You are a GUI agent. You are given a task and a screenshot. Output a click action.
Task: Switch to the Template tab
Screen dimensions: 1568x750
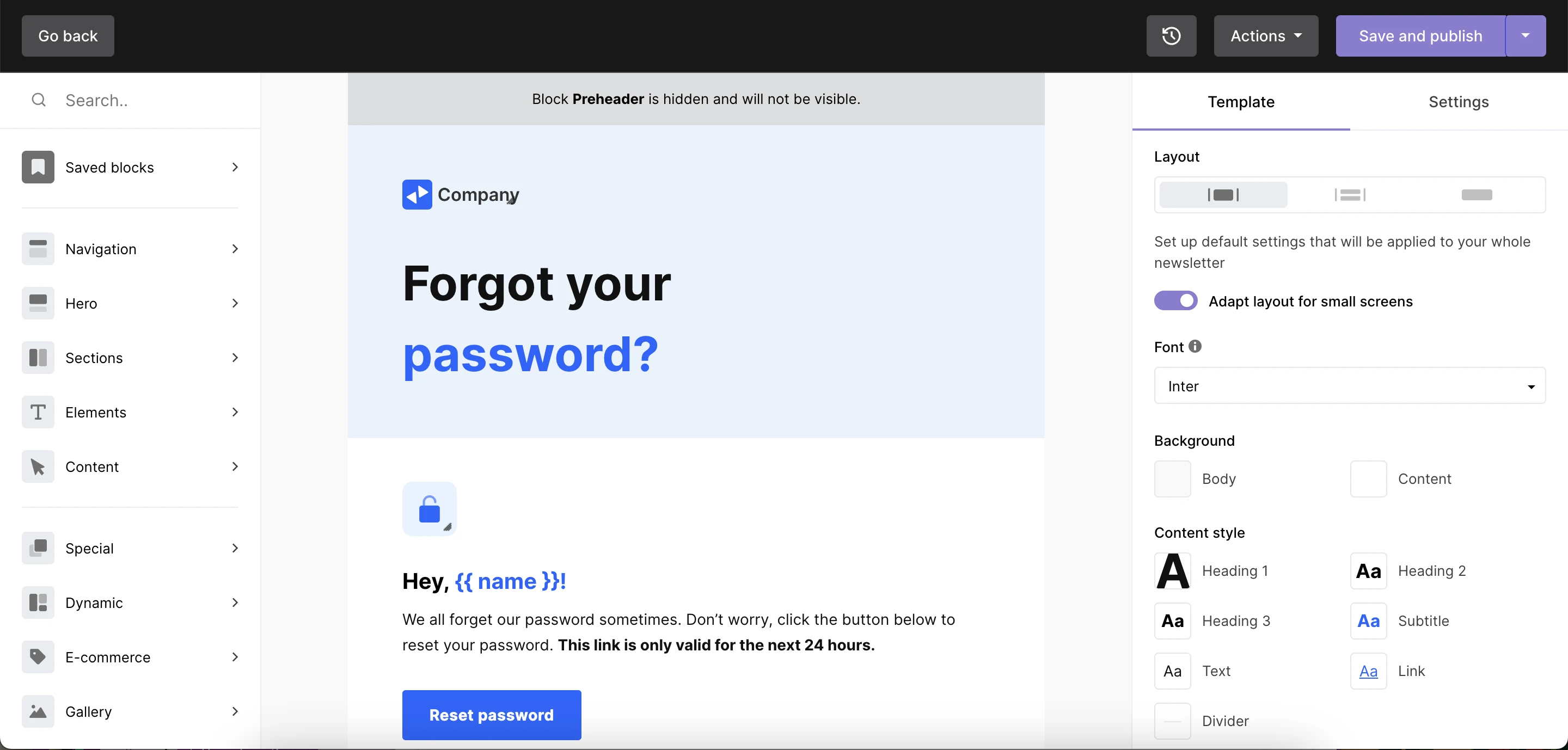tap(1241, 102)
